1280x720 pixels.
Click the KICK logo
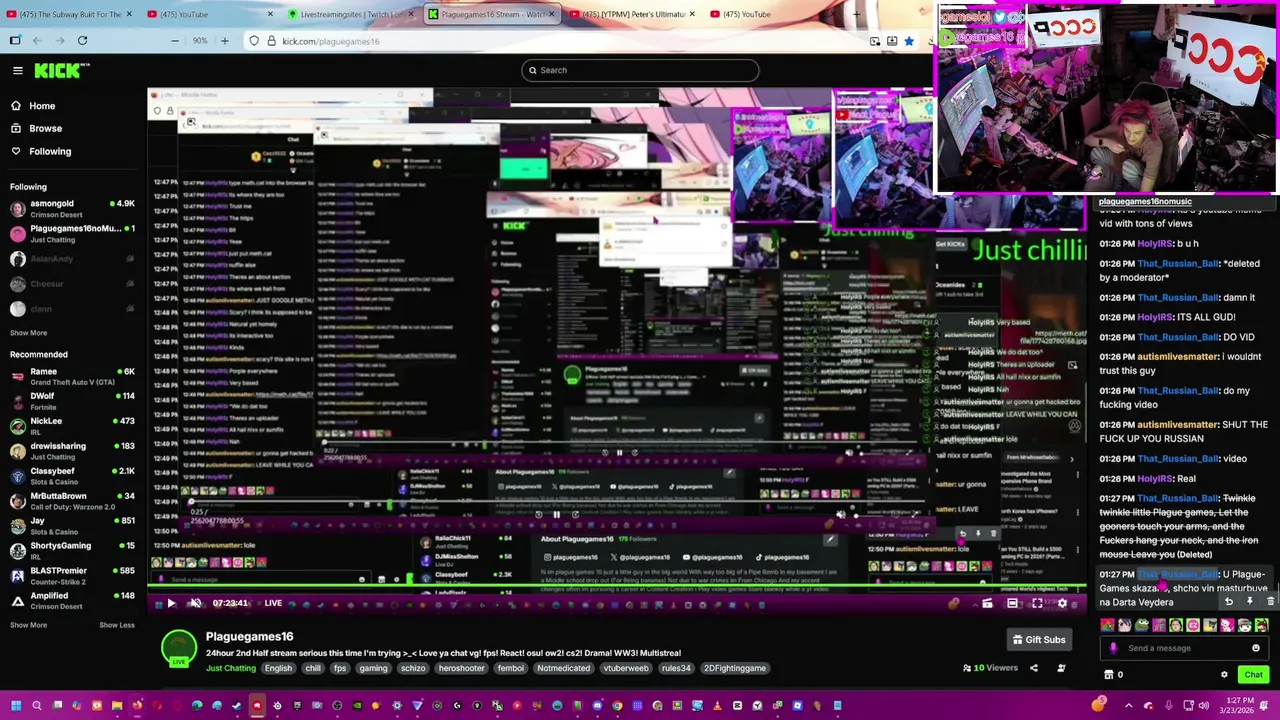[62, 70]
